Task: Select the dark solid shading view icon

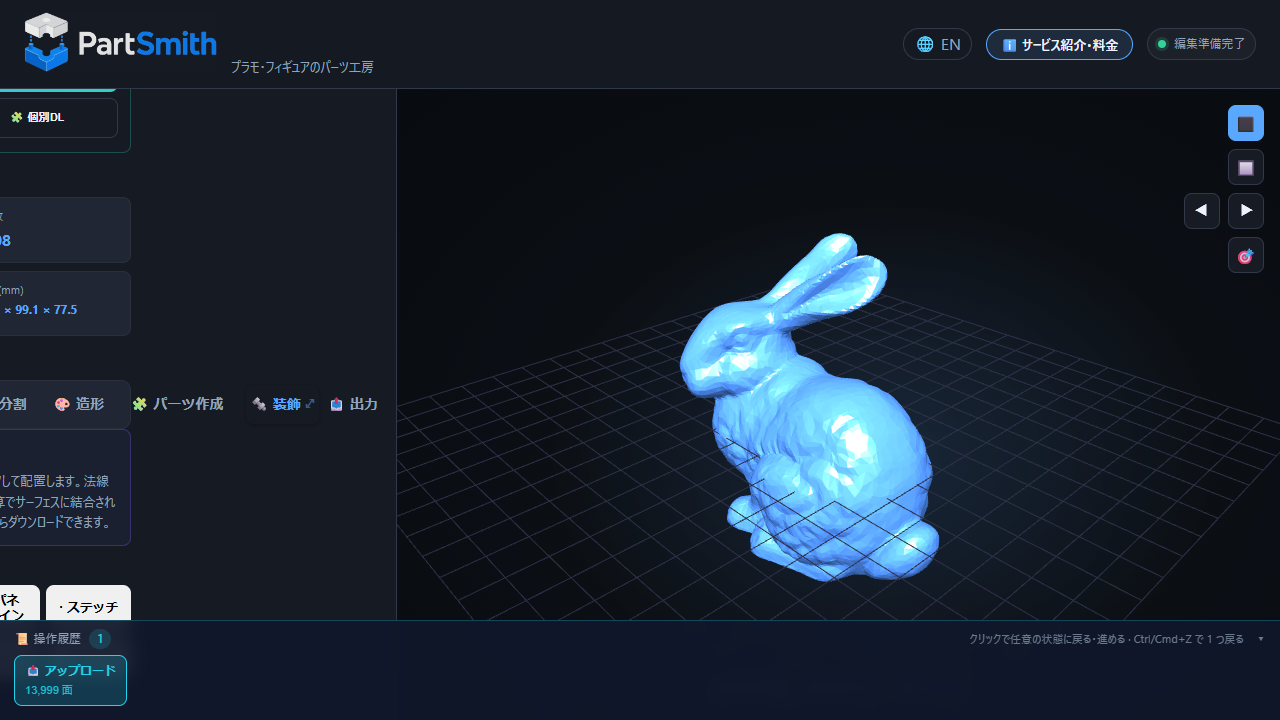Action: [1246, 123]
